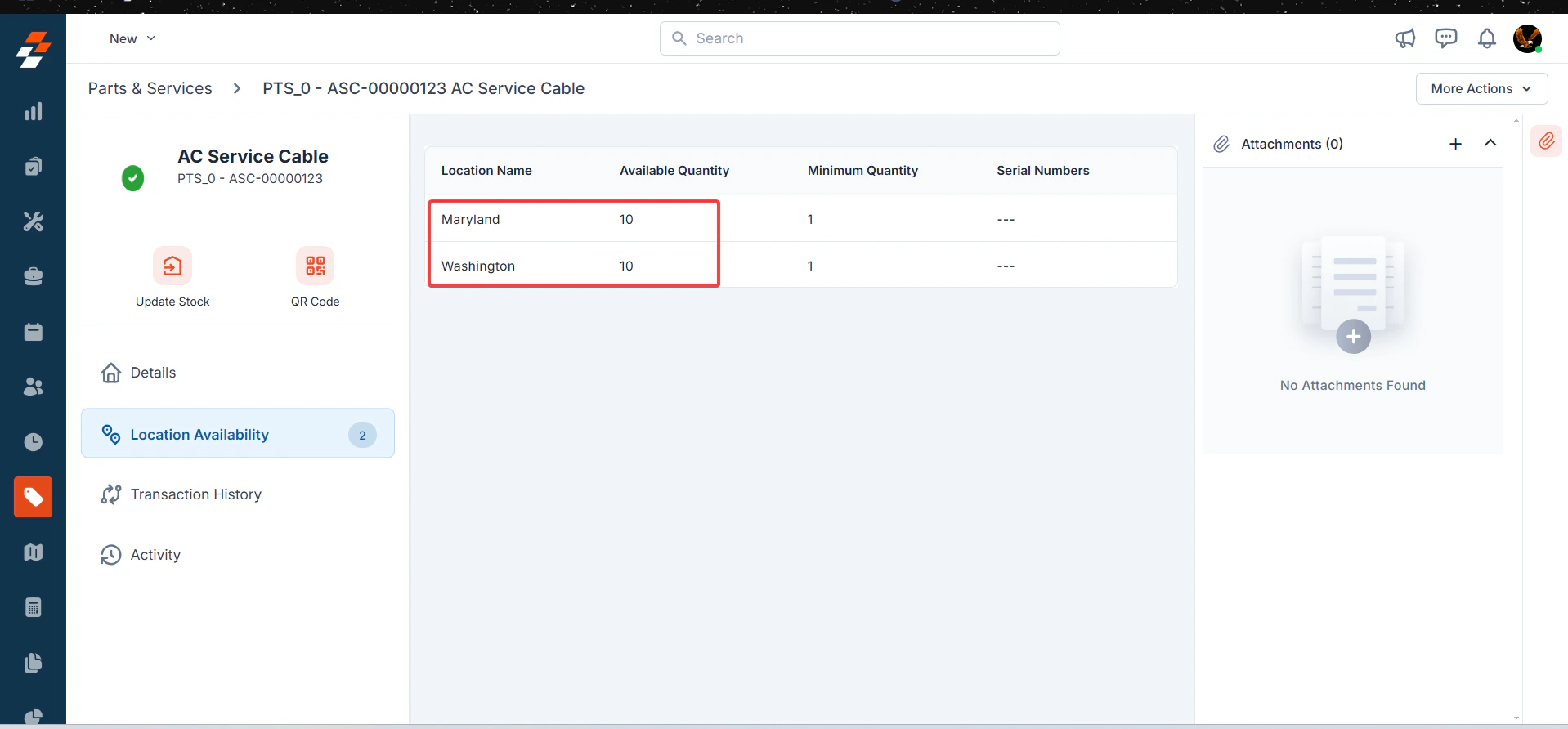Open the dashboard bar chart sidebar icon
Viewport: 1568px width, 729px height.
click(x=33, y=112)
